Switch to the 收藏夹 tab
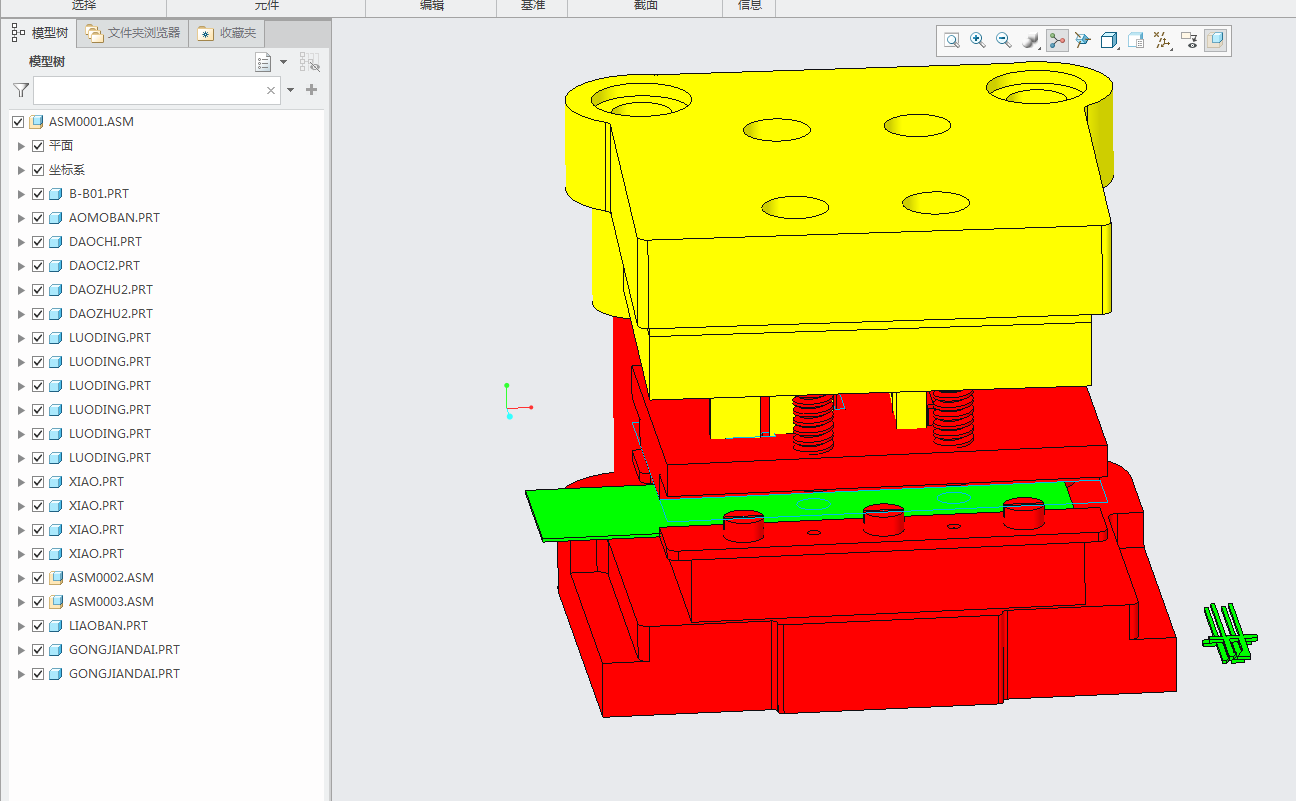Image resolution: width=1296 pixels, height=801 pixels. tap(227, 33)
